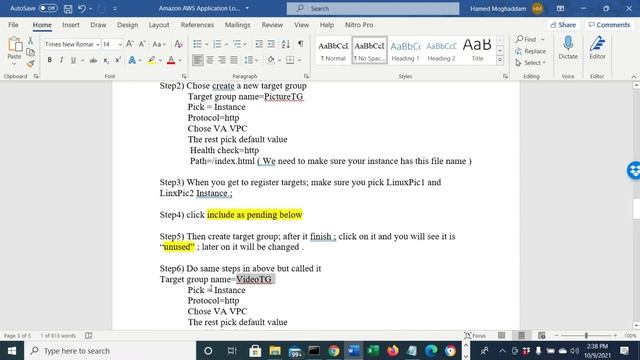Toggle AutoSave switch
The image size is (640, 360).
click(x=48, y=8)
